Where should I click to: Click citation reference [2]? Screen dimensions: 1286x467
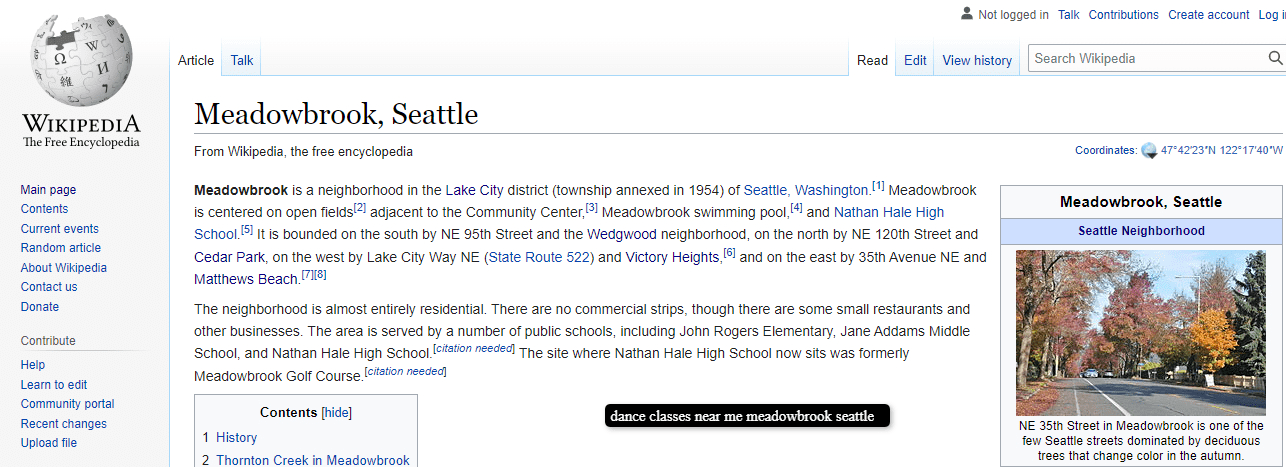coord(360,208)
